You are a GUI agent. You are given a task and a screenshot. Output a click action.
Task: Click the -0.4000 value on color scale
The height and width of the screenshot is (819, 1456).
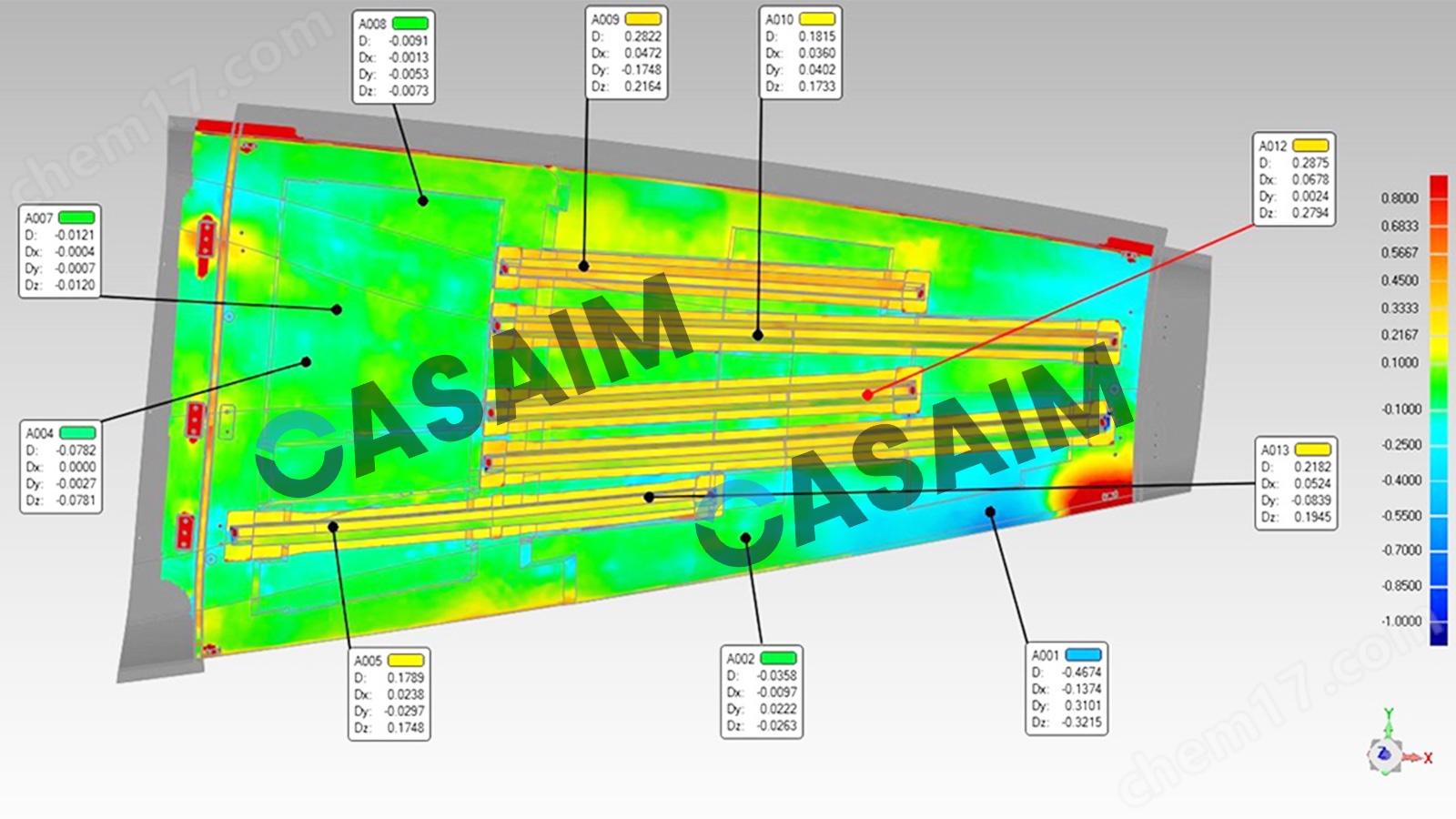[x=1400, y=480]
